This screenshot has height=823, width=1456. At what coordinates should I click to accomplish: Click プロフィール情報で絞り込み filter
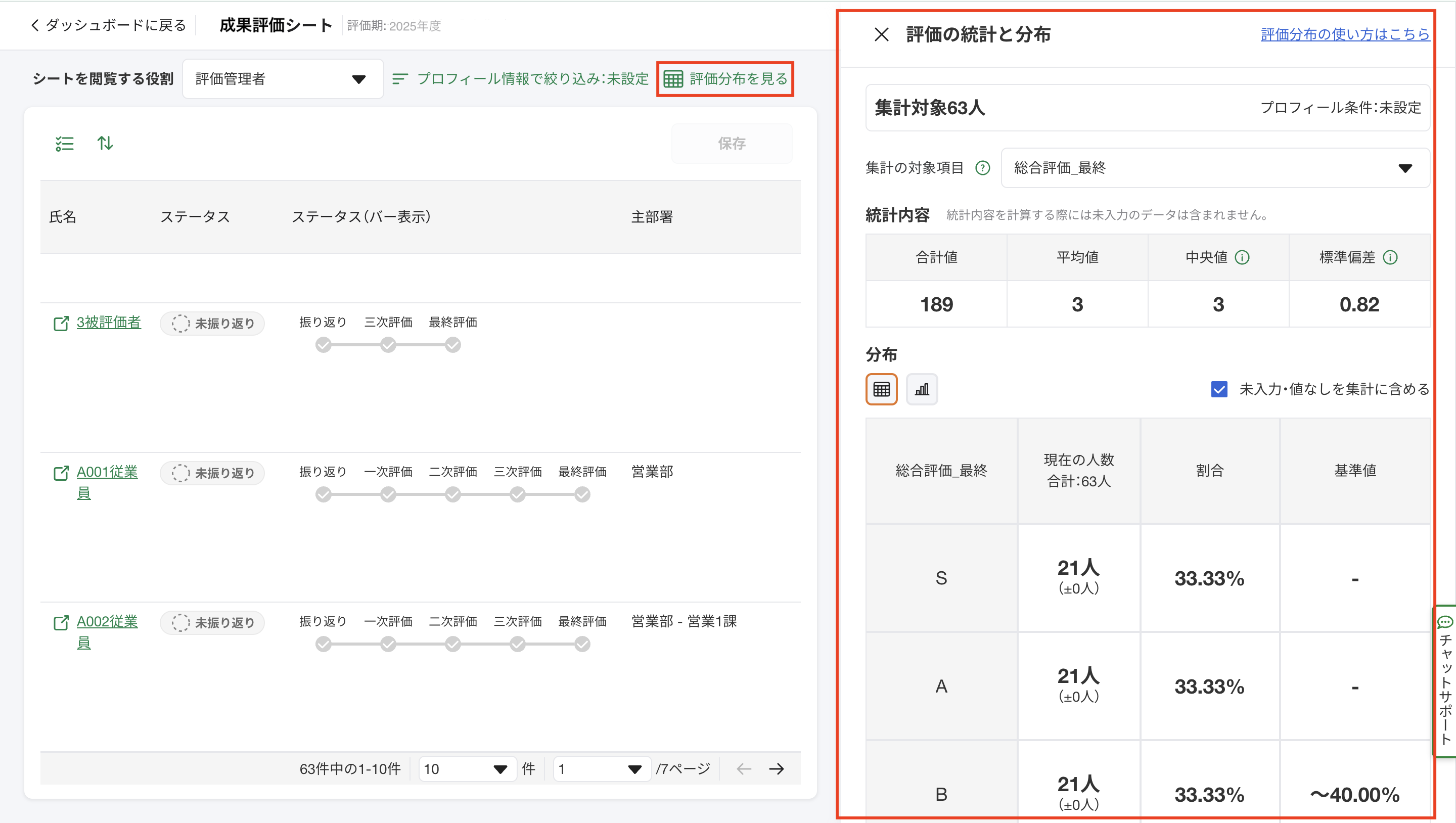(521, 79)
